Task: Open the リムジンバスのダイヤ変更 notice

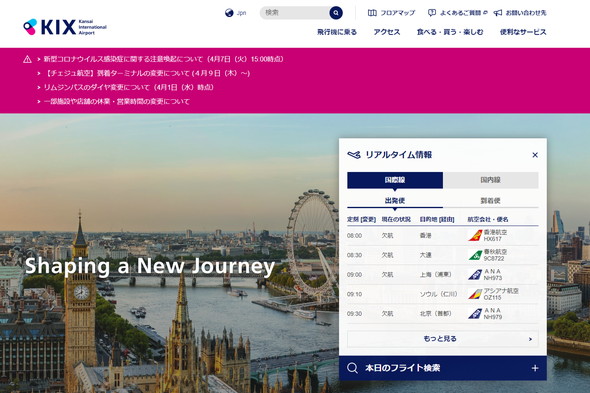Action: 129,87
